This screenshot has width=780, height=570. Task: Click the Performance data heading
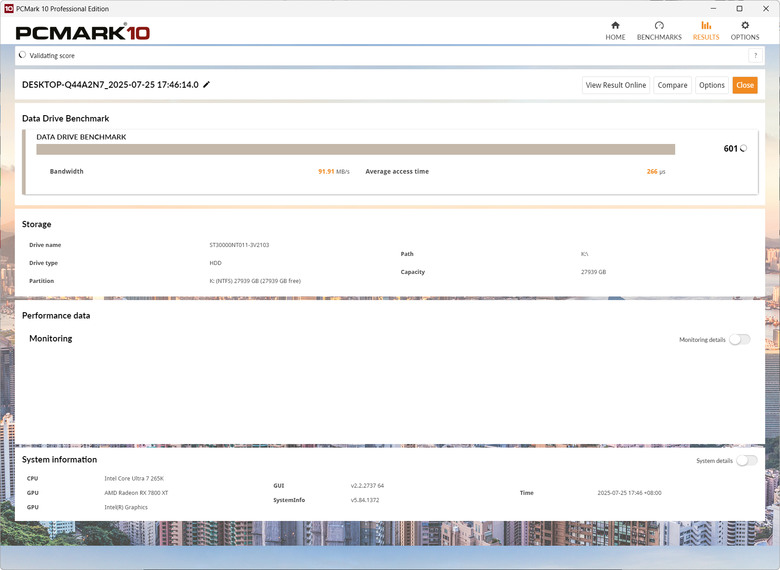(x=56, y=315)
